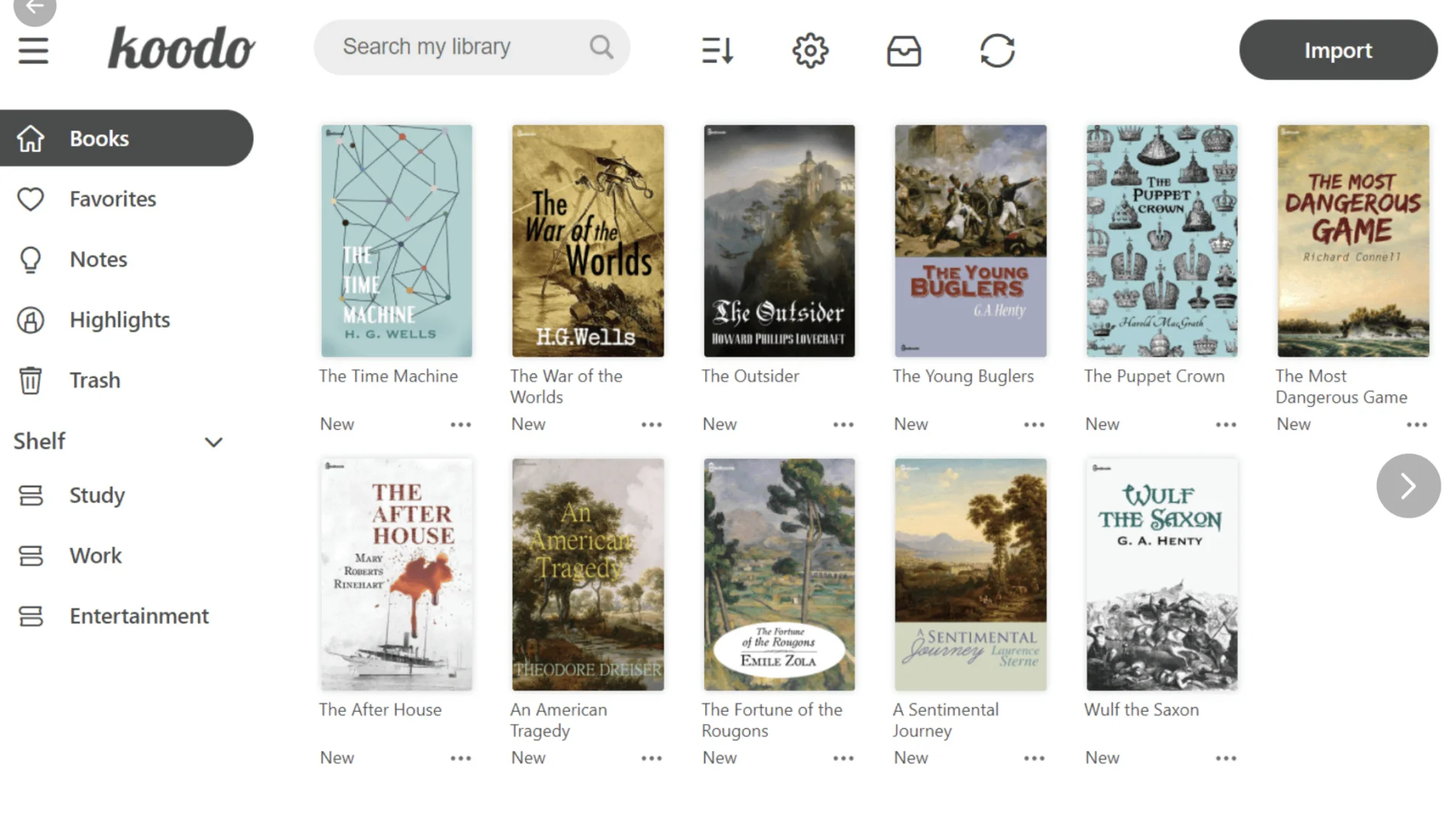Click the Favorites heart icon
Viewport: 1456px width, 825px height.
tap(31, 199)
